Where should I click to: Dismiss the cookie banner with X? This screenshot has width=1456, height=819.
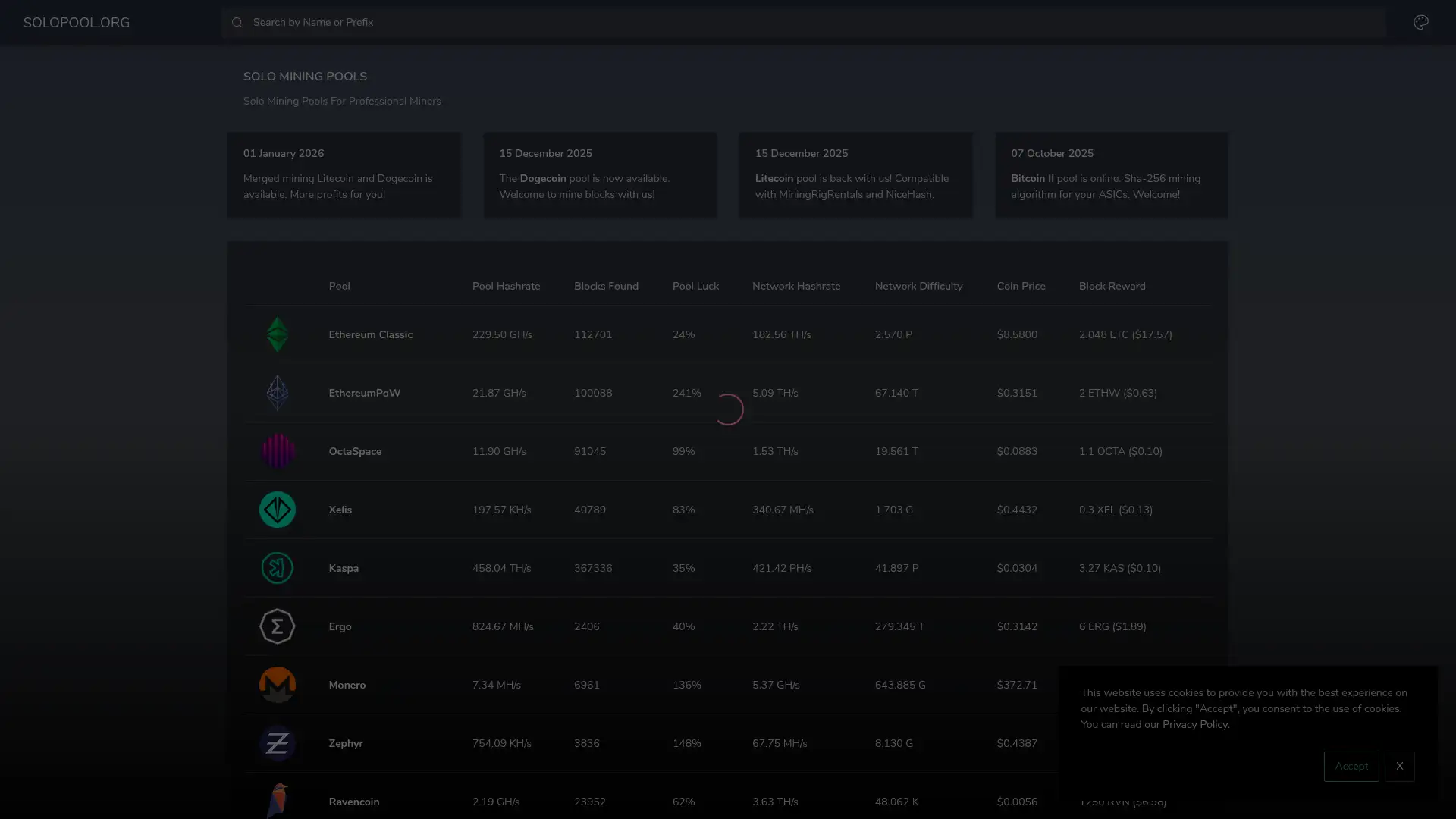click(1400, 766)
